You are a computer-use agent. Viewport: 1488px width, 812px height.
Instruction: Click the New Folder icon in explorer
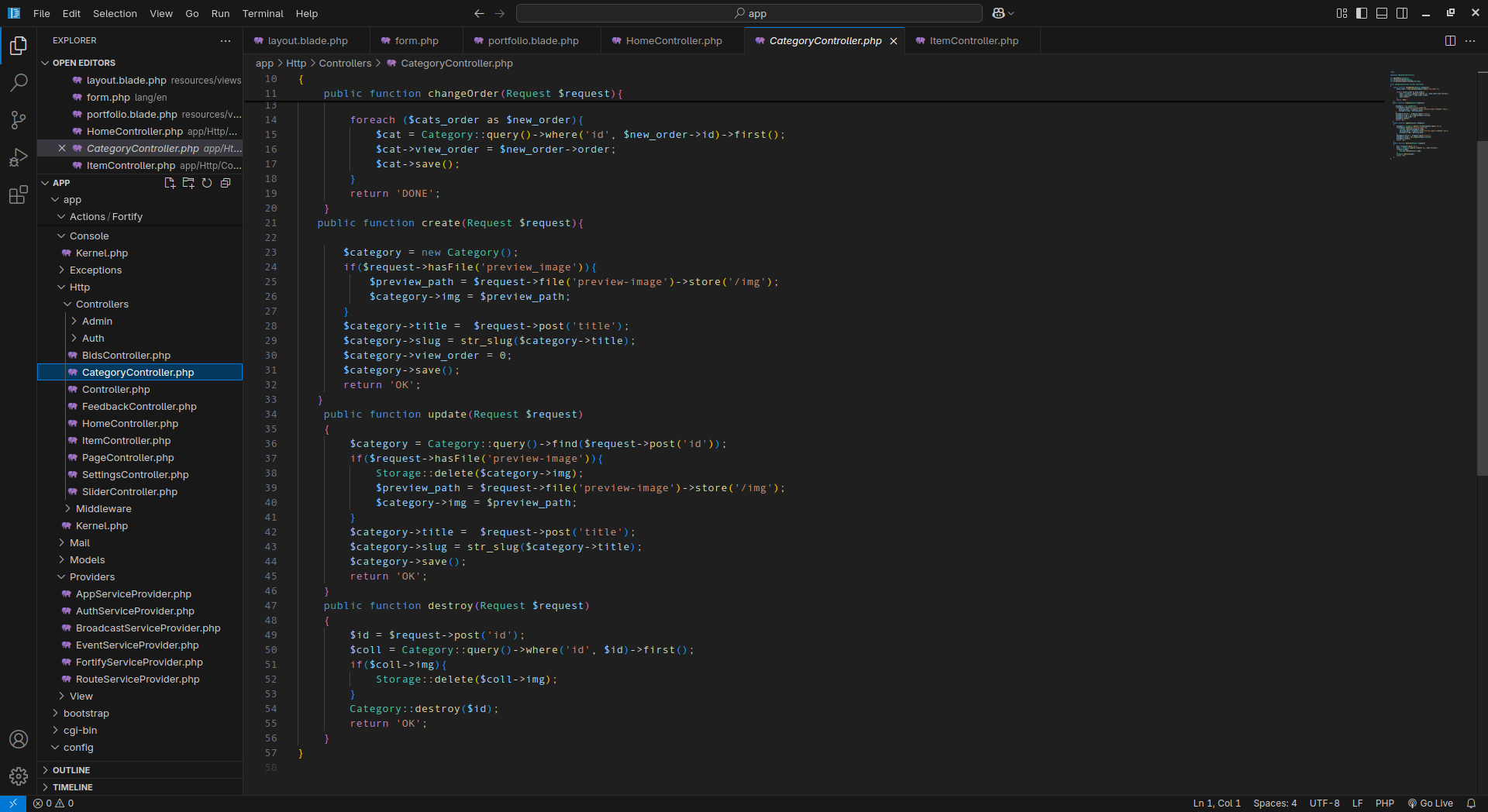point(188,183)
